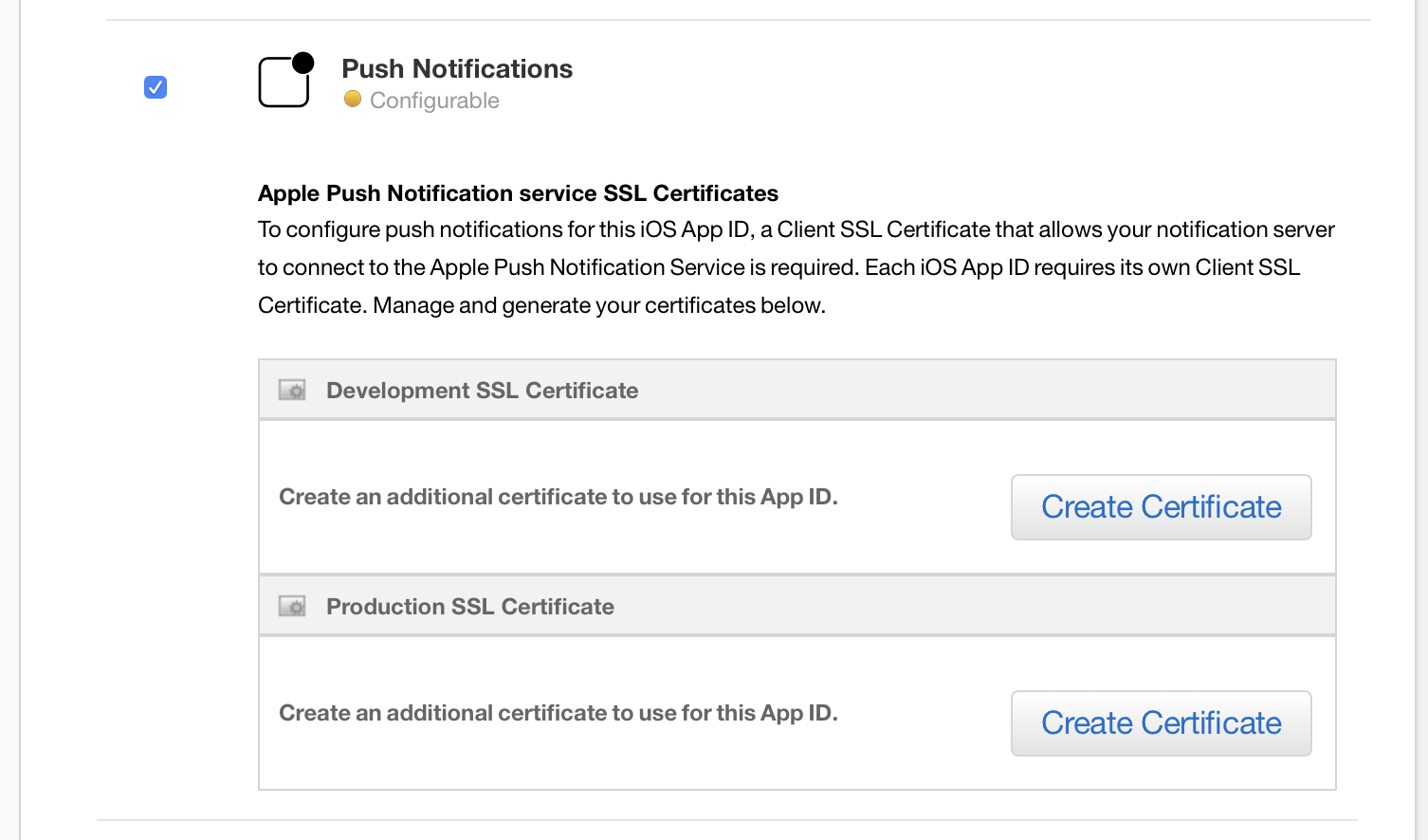
Task: Click the yellow Configurable status dot
Action: 353,100
